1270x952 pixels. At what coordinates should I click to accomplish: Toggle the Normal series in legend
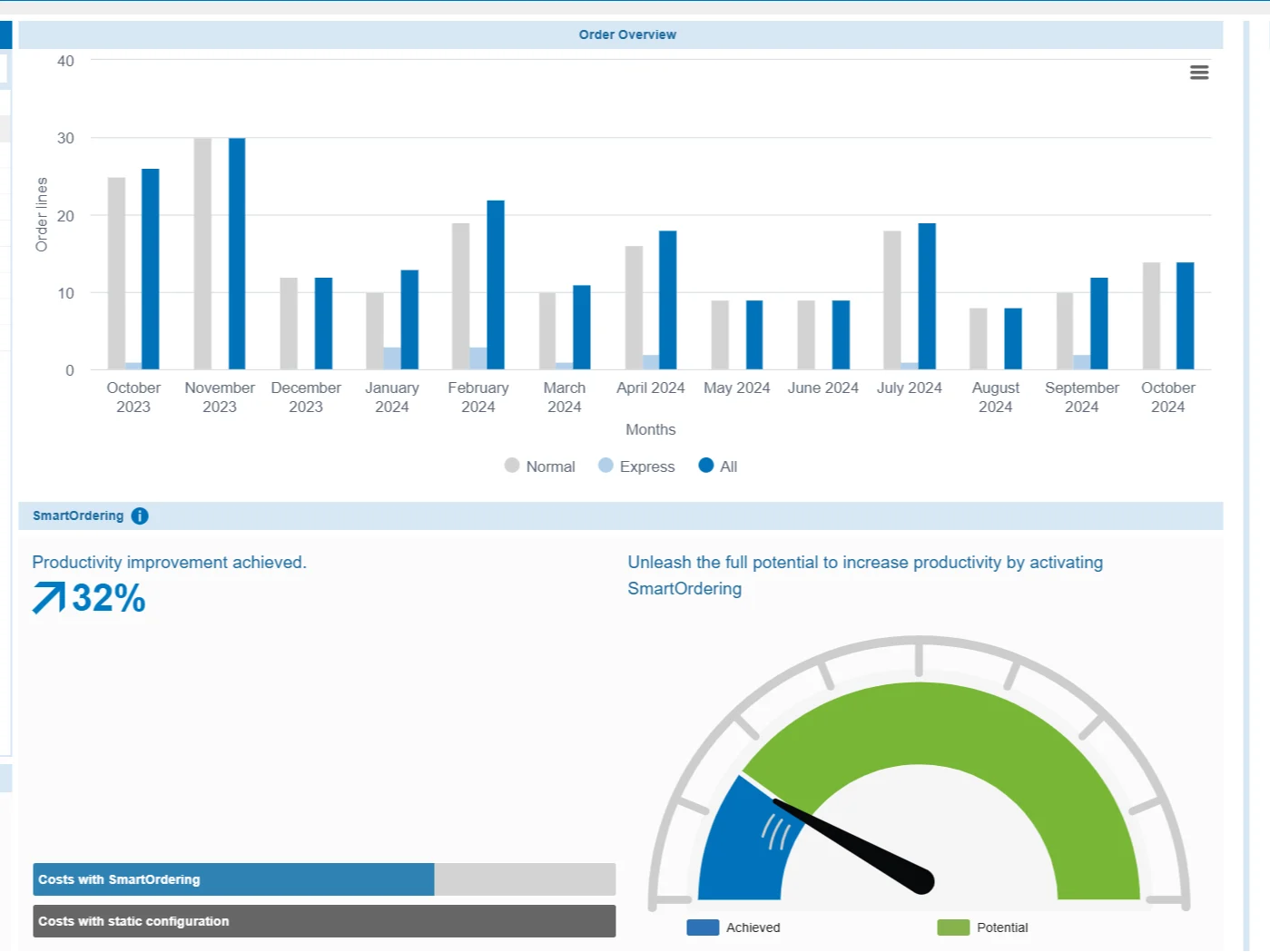click(x=540, y=466)
